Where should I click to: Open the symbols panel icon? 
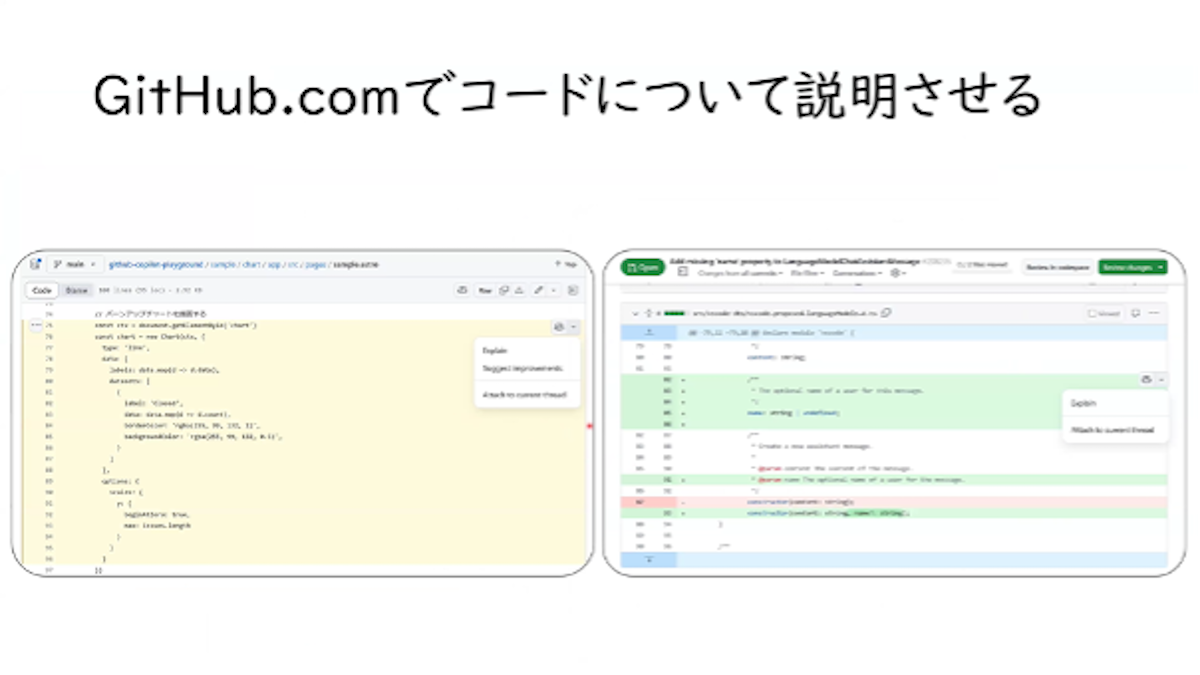(x=573, y=290)
